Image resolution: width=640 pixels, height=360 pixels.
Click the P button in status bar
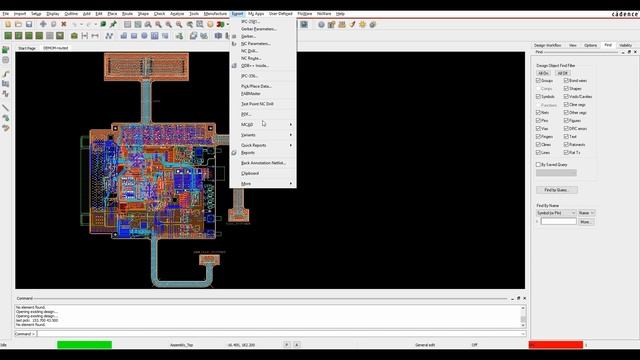point(287,345)
